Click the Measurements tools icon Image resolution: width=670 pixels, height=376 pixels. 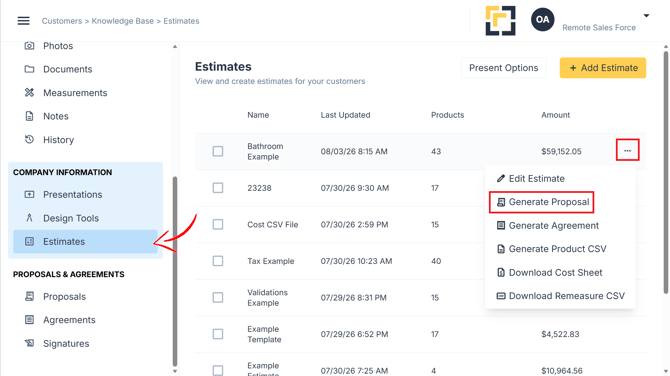[x=29, y=93]
